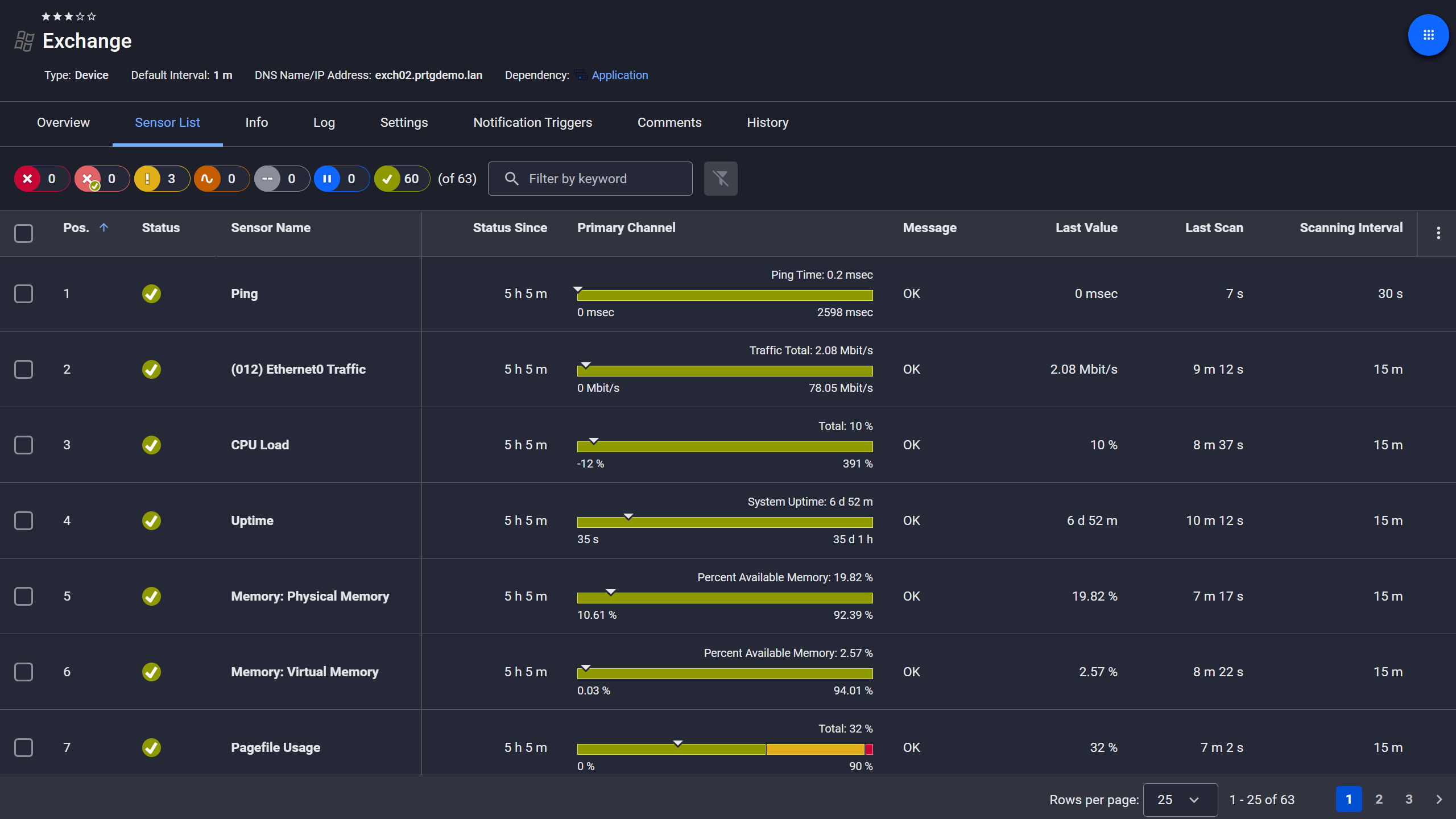Click CPU Load green status icon
Image resolution: width=1456 pixels, height=819 pixels.
click(151, 445)
